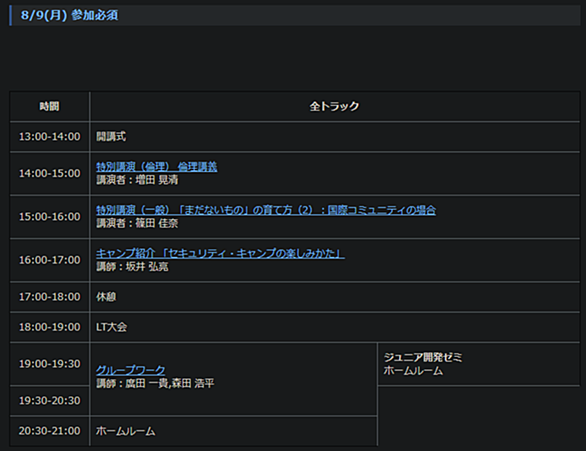Select the 20:30-21:00 time cell
This screenshot has width=586, height=451.
click(50, 431)
